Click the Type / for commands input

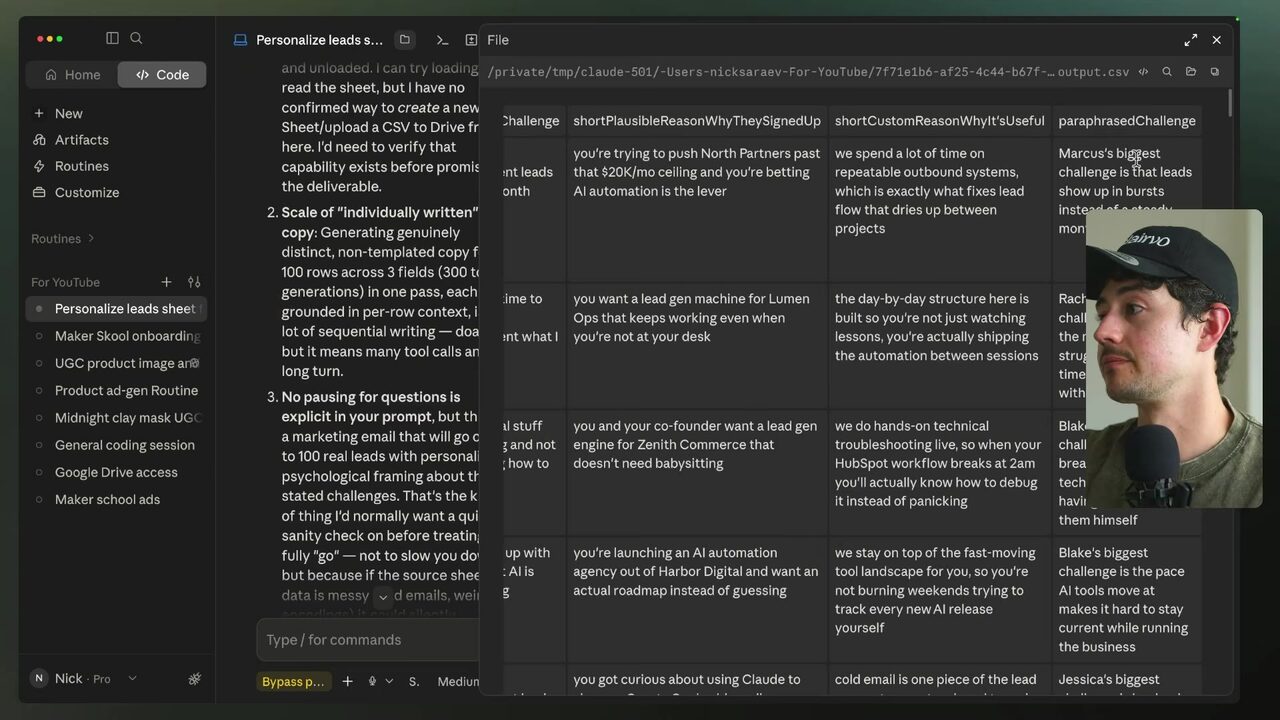pyautogui.click(x=368, y=640)
